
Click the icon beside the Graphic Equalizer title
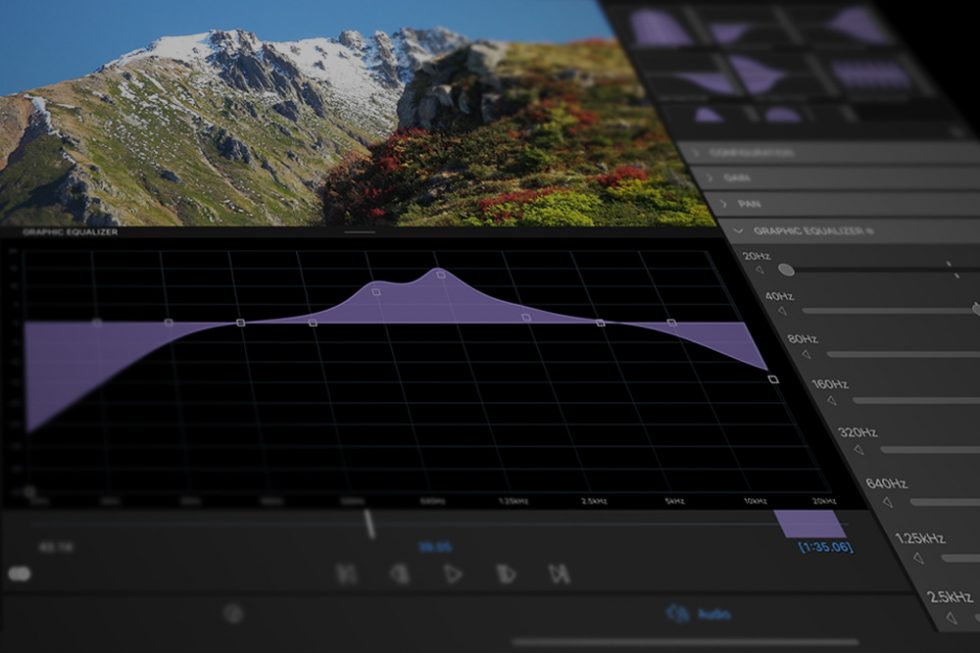pyautogui.click(x=869, y=230)
